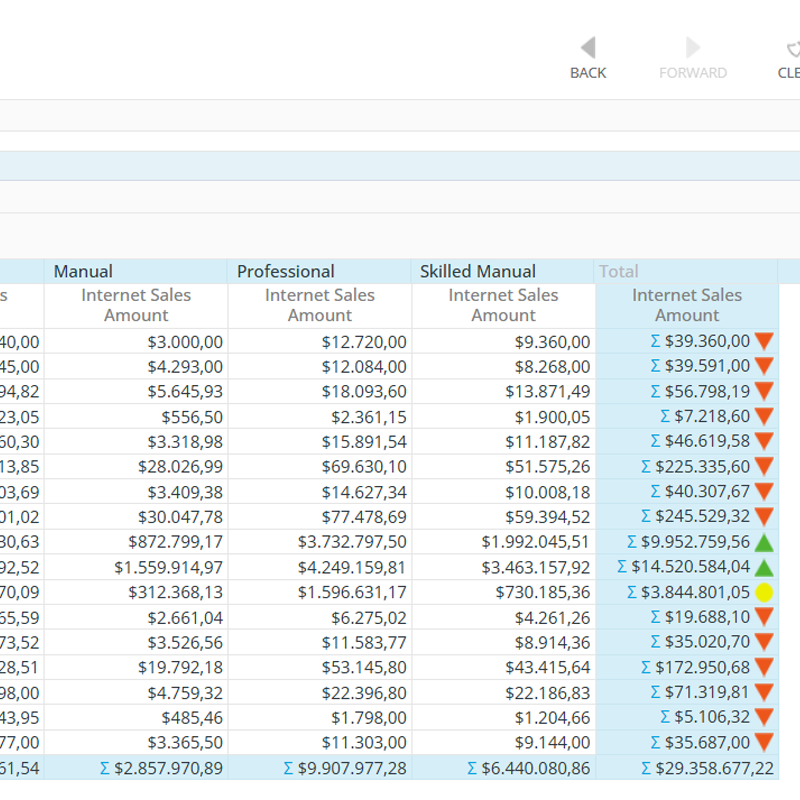Select cell $9.144,00 in Skilled Manual column
Screen dimensions: 800x800
[x=503, y=742]
